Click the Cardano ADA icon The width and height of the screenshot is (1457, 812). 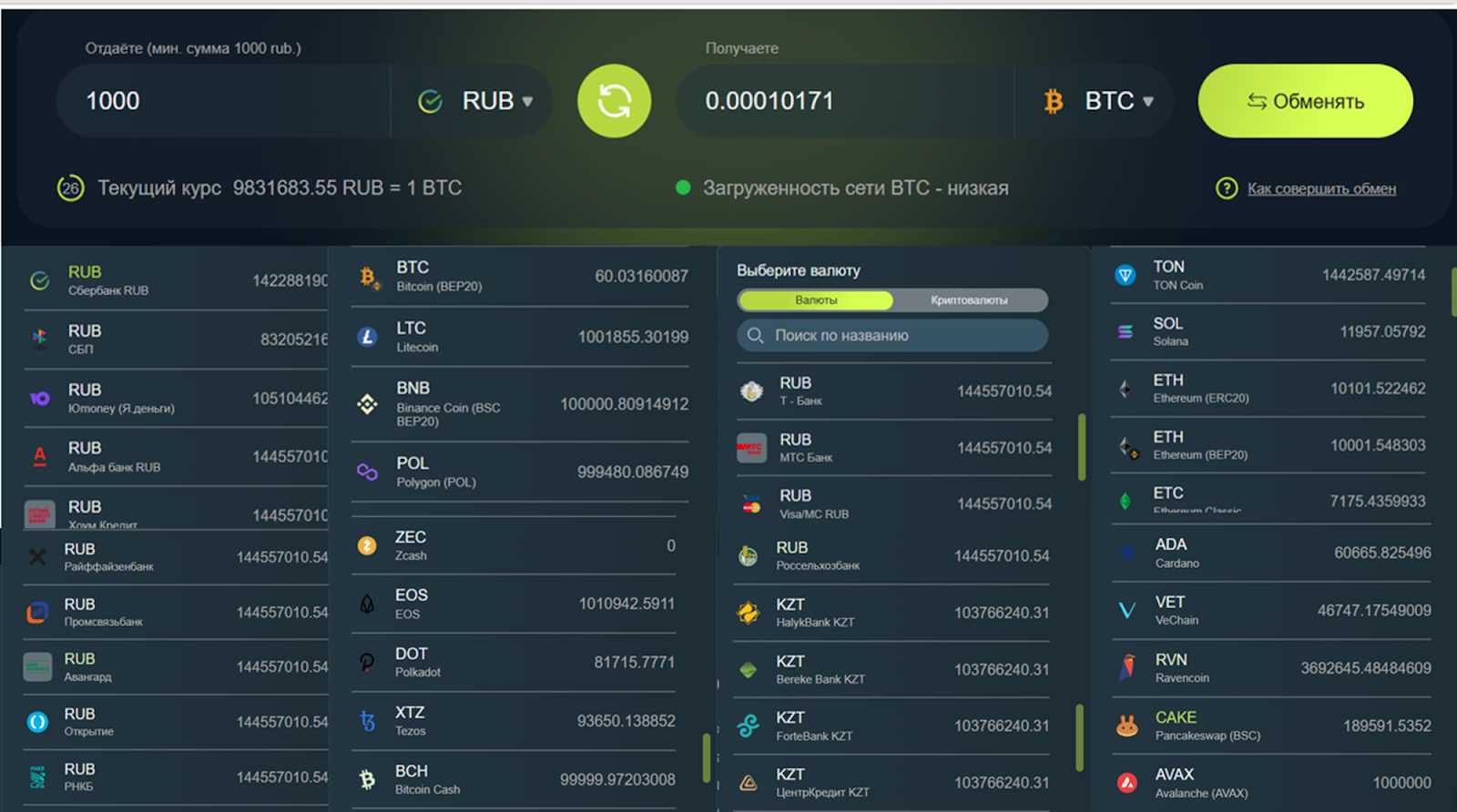pos(1126,553)
